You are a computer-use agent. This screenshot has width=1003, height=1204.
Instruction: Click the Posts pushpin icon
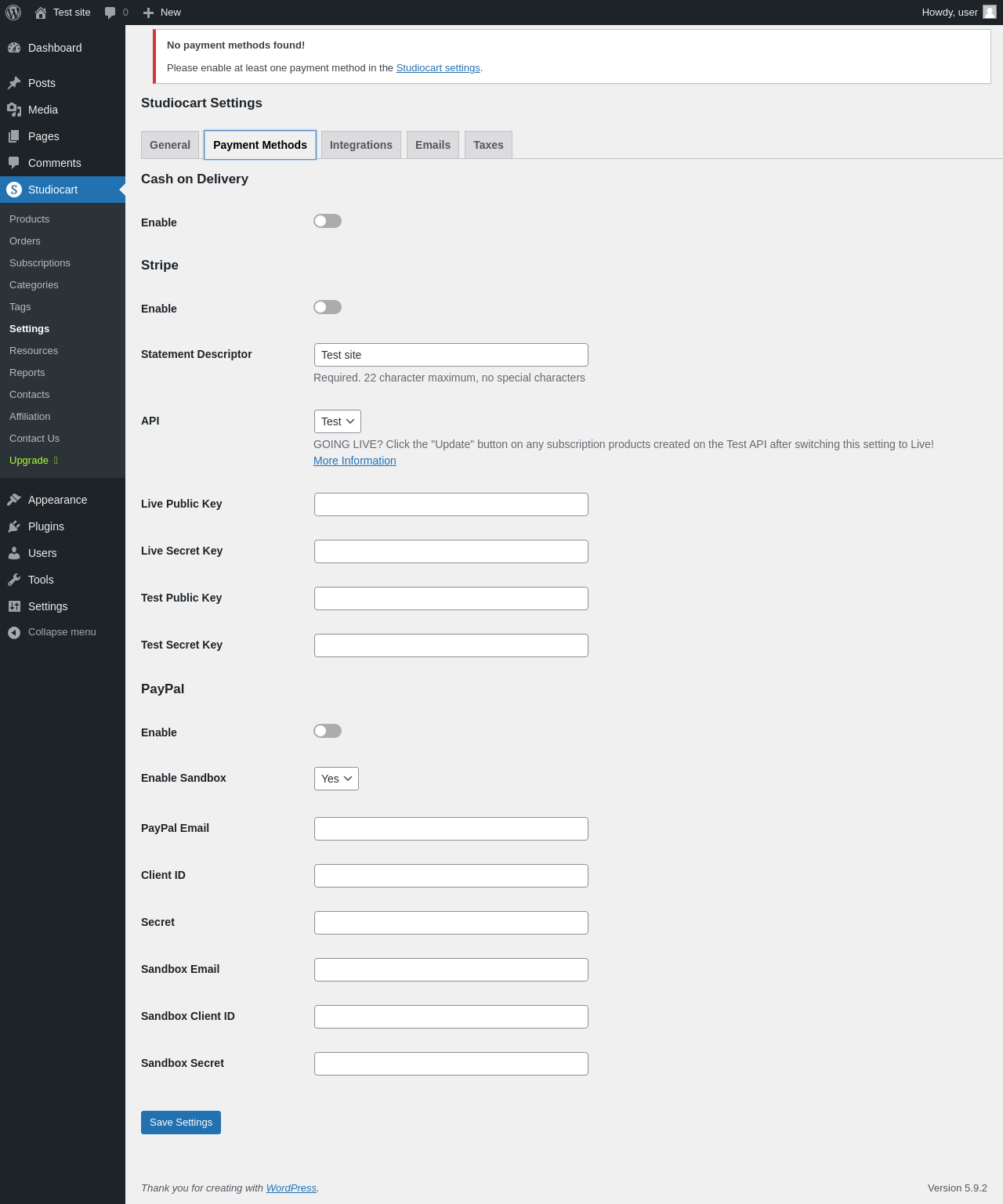14,83
